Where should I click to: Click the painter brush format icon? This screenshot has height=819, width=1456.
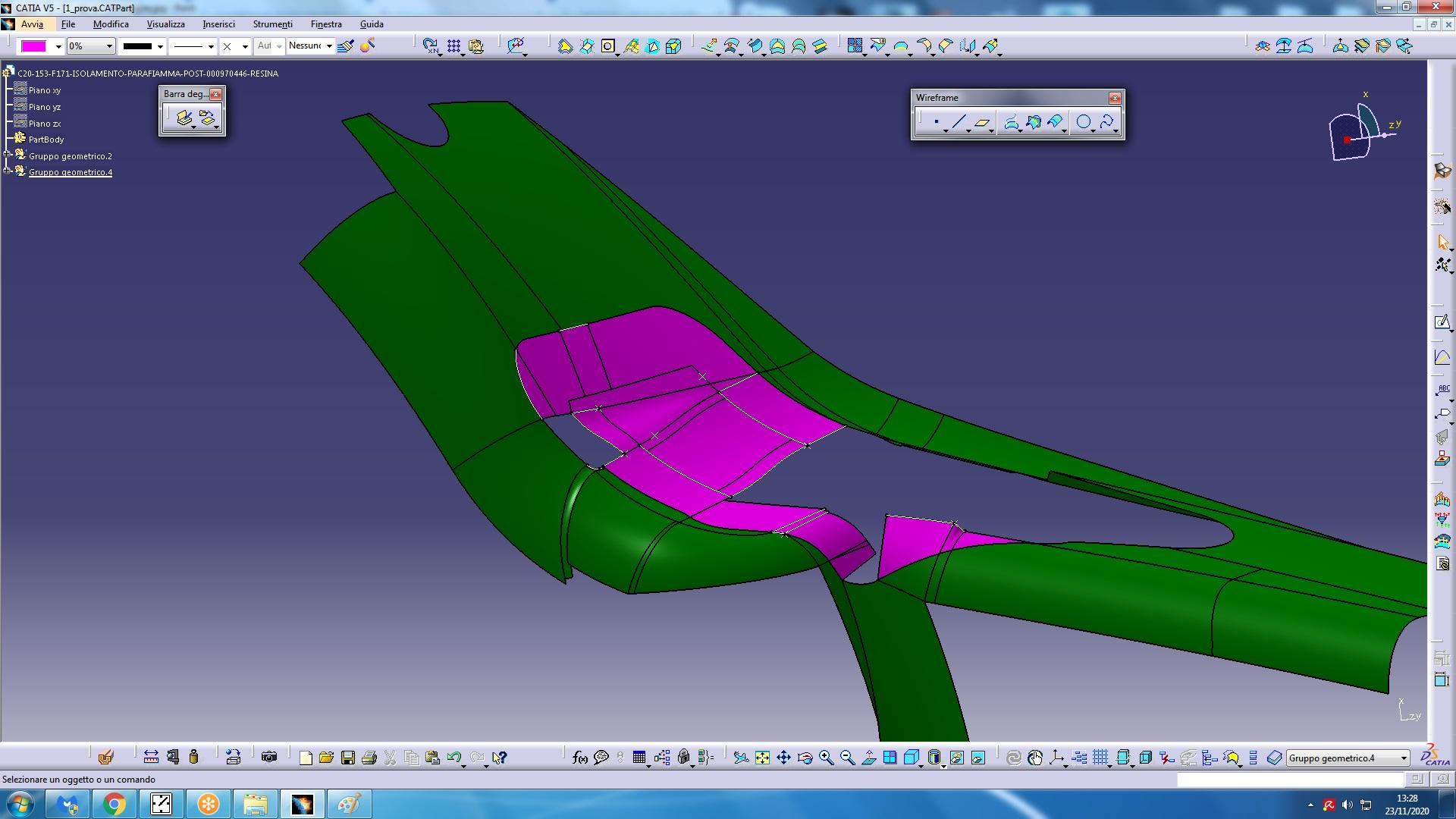pyautogui.click(x=345, y=46)
